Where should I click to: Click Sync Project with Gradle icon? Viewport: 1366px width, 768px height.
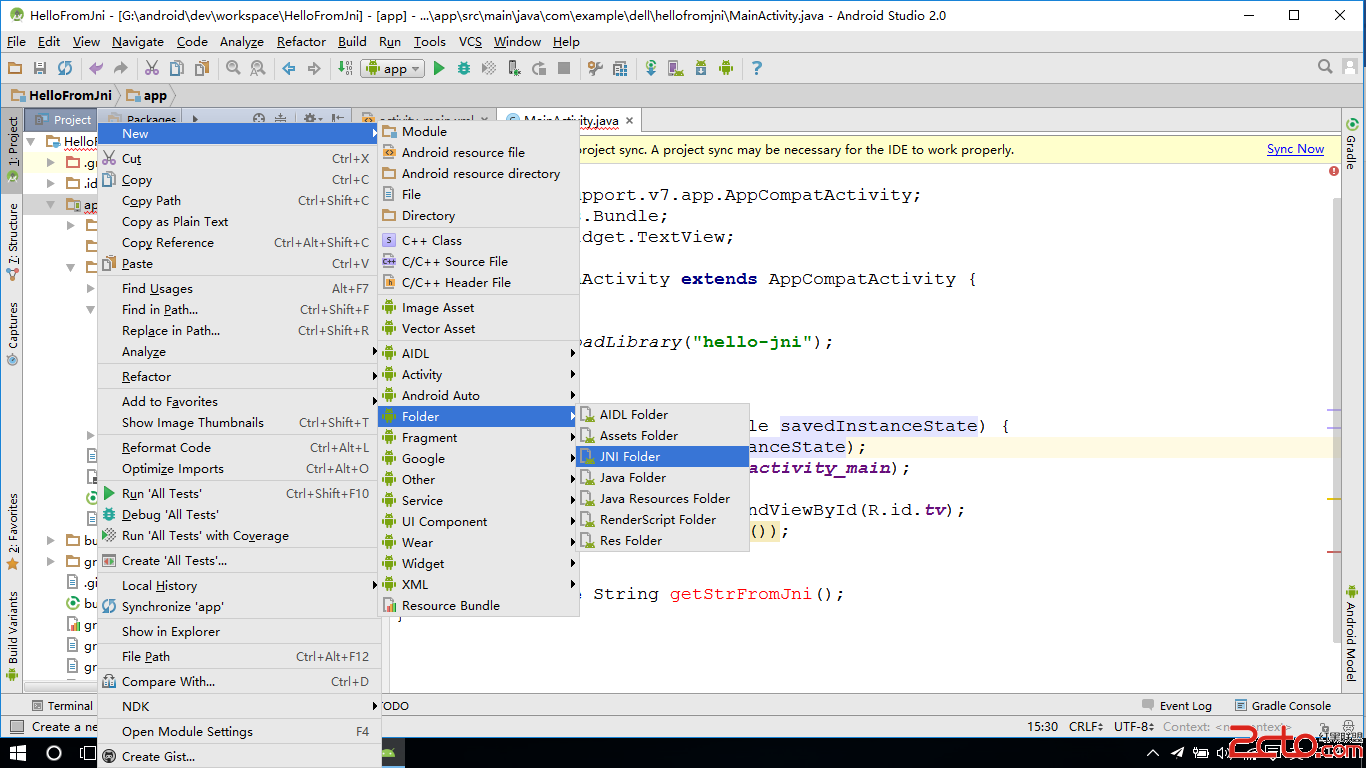(651, 68)
